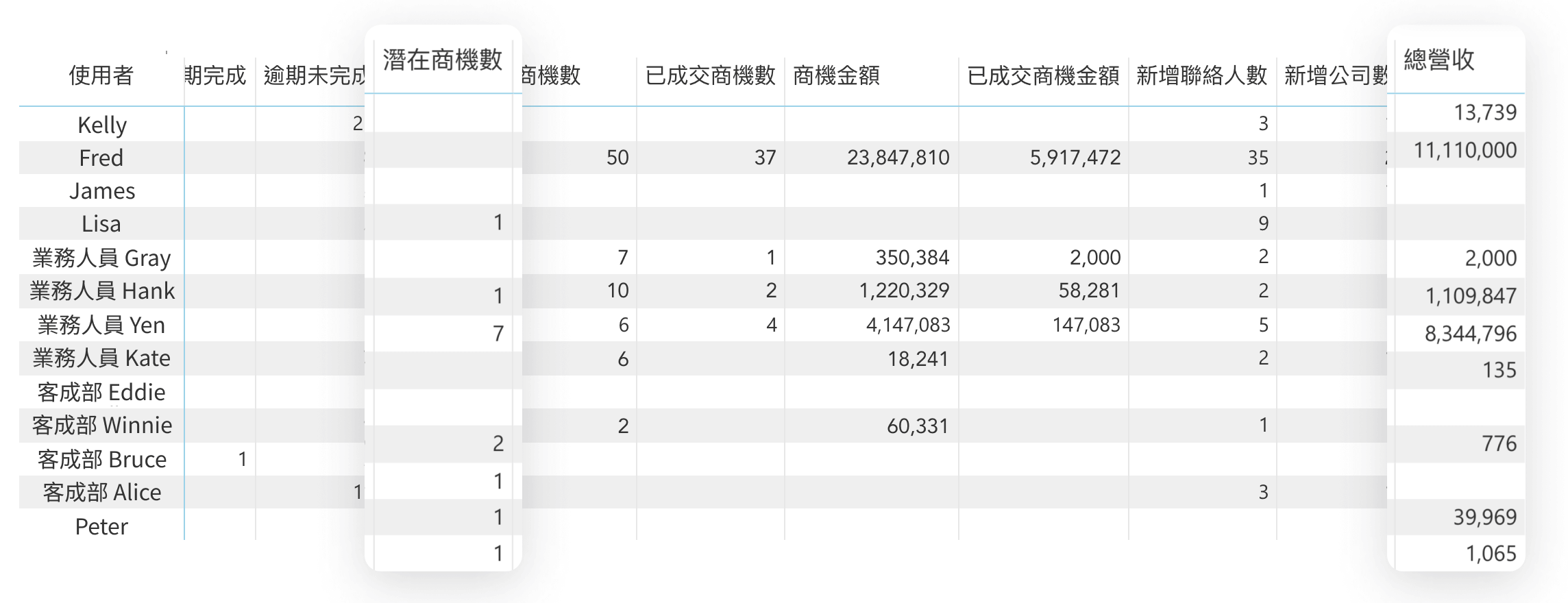Select the 業務人員 Yen row name
This screenshot has height=603, width=1568.
coord(101,325)
